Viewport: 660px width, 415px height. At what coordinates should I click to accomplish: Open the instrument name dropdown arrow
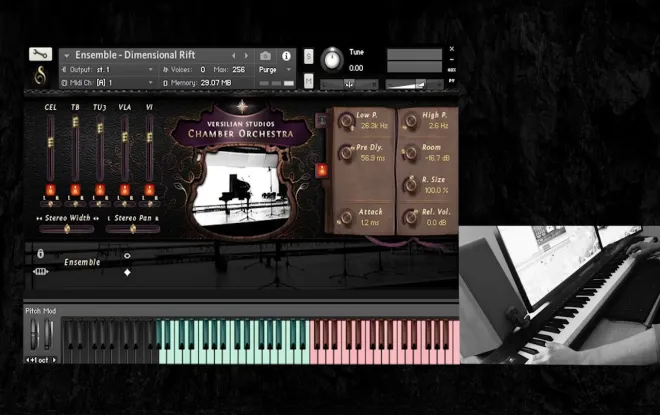pos(67,56)
